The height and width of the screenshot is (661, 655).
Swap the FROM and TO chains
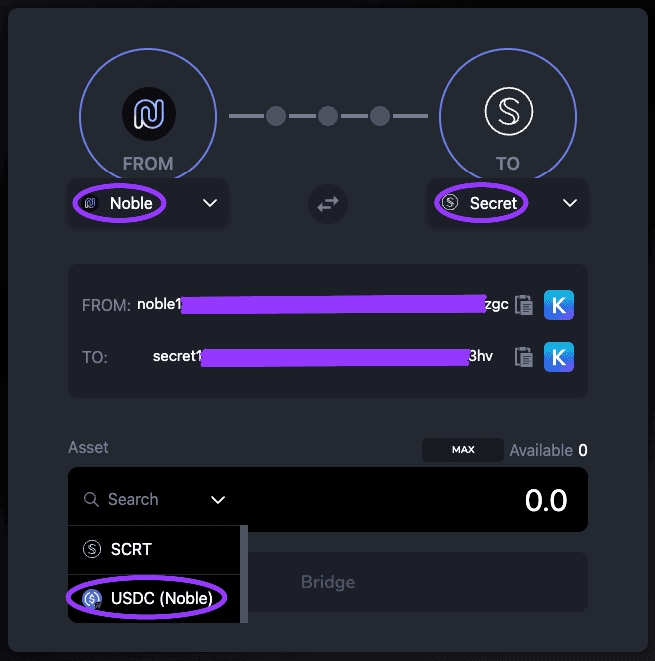328,204
